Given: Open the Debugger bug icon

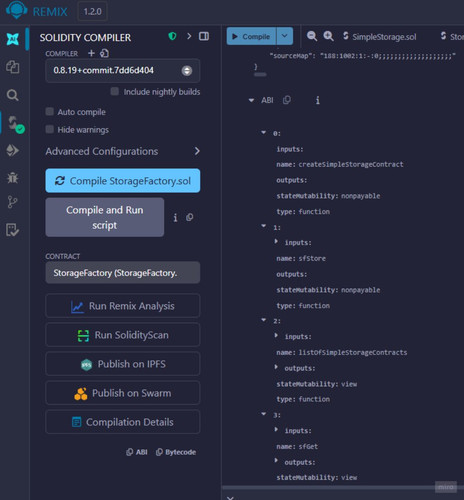Looking at the screenshot, I should tap(13, 178).
